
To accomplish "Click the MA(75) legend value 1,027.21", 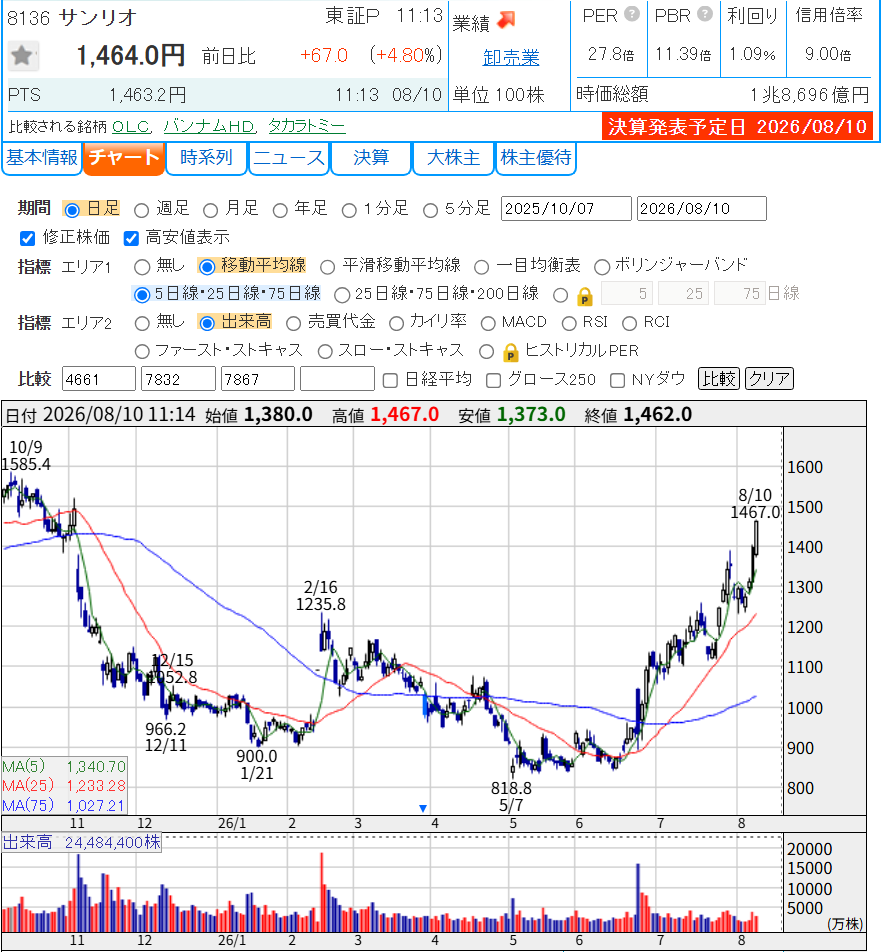I will coord(96,806).
